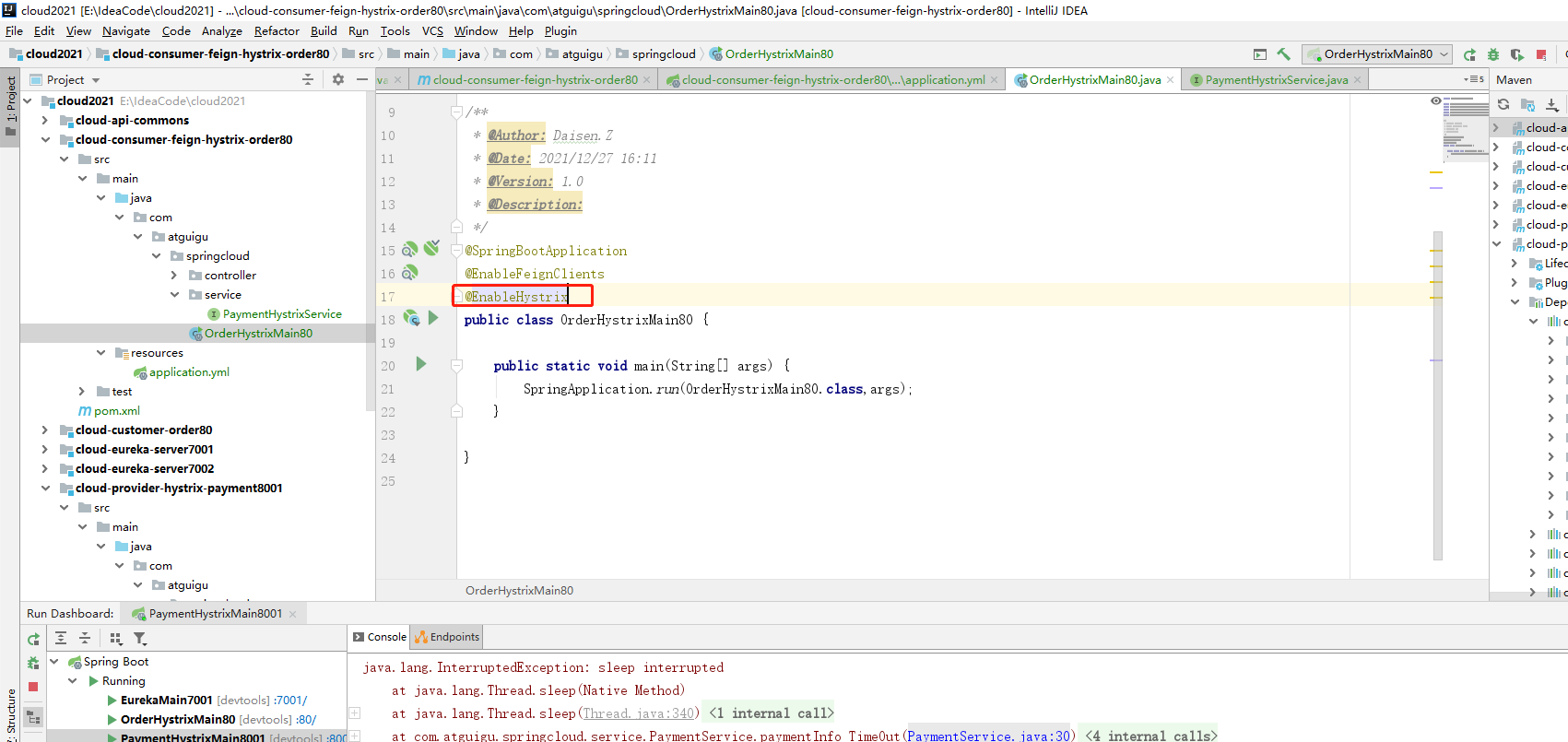The width and height of the screenshot is (1568, 742).
Task: Click the run gutter icon on line 20
Action: (421, 364)
